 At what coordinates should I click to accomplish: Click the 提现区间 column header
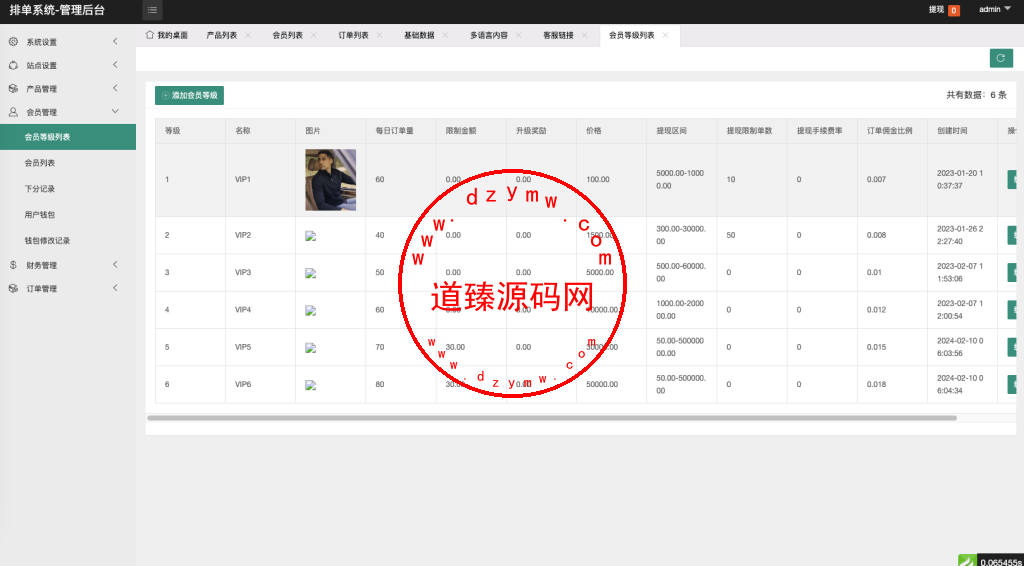click(682, 131)
